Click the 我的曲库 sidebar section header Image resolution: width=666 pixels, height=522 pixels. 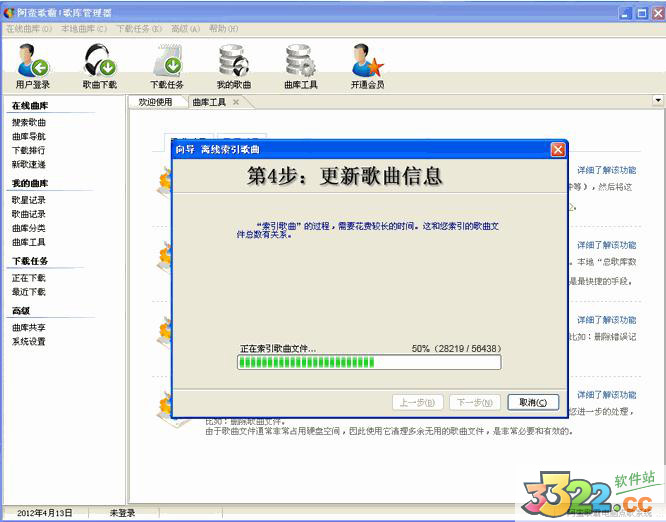(x=30, y=183)
